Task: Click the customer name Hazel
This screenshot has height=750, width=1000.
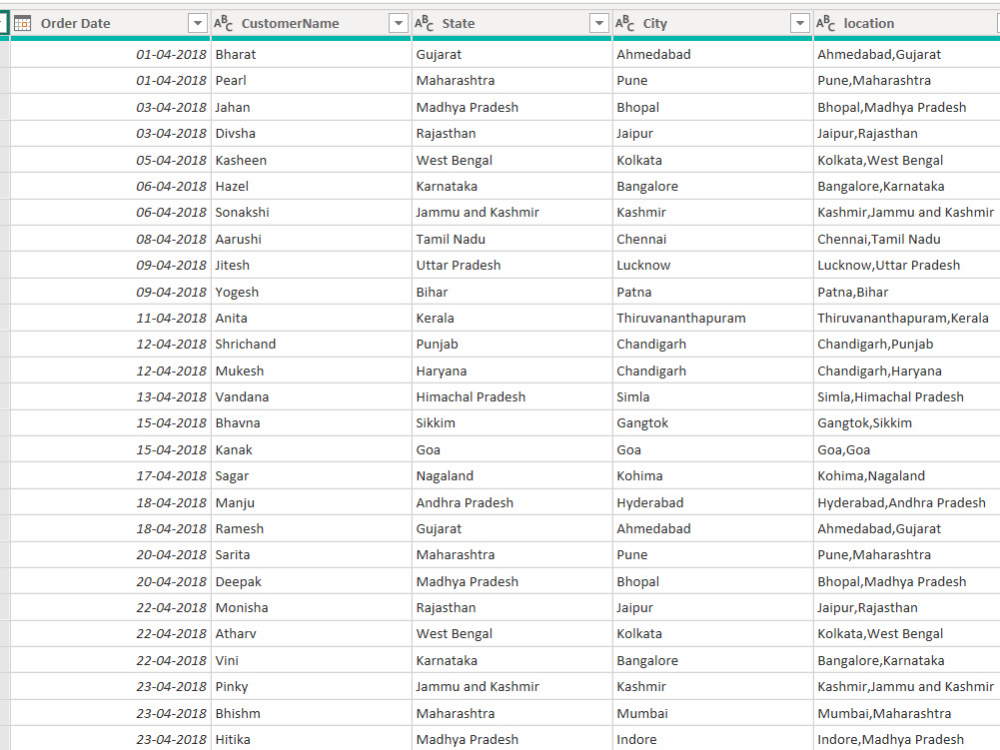Action: 232,186
